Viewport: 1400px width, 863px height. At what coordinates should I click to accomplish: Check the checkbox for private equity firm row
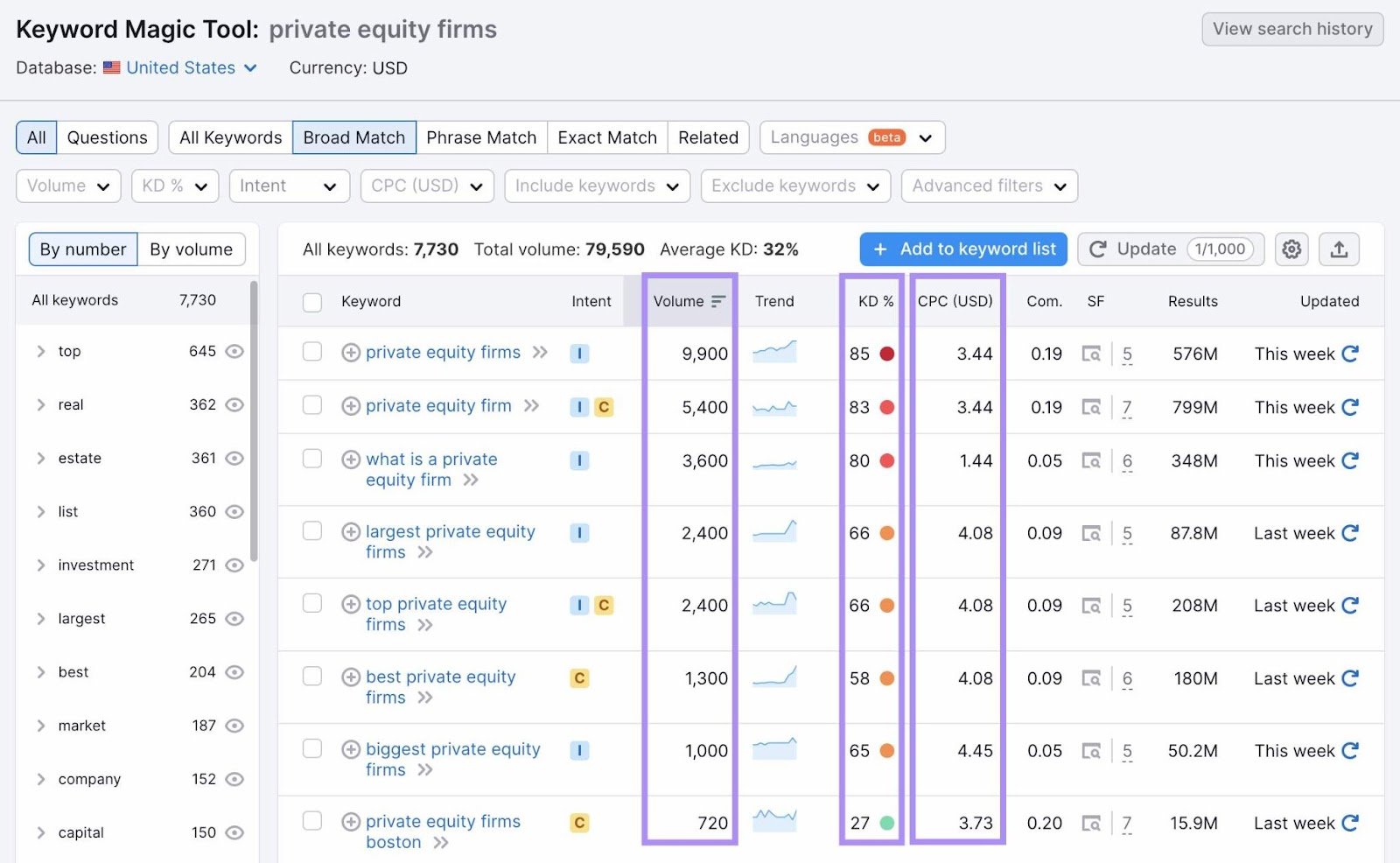point(311,406)
